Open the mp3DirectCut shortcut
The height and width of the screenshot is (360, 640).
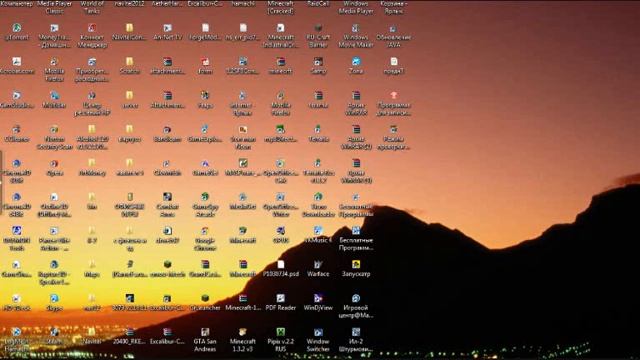click(280, 129)
